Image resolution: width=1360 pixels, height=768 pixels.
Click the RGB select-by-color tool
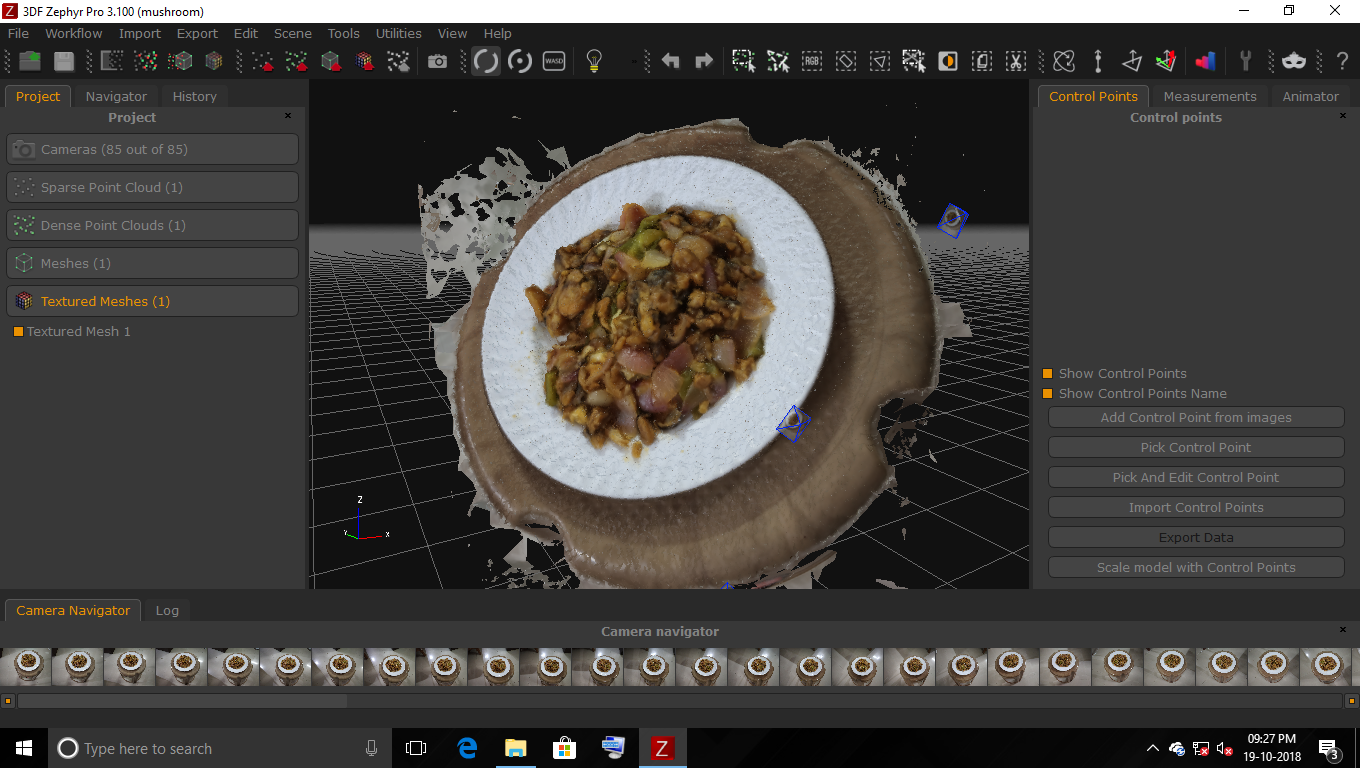(811, 62)
